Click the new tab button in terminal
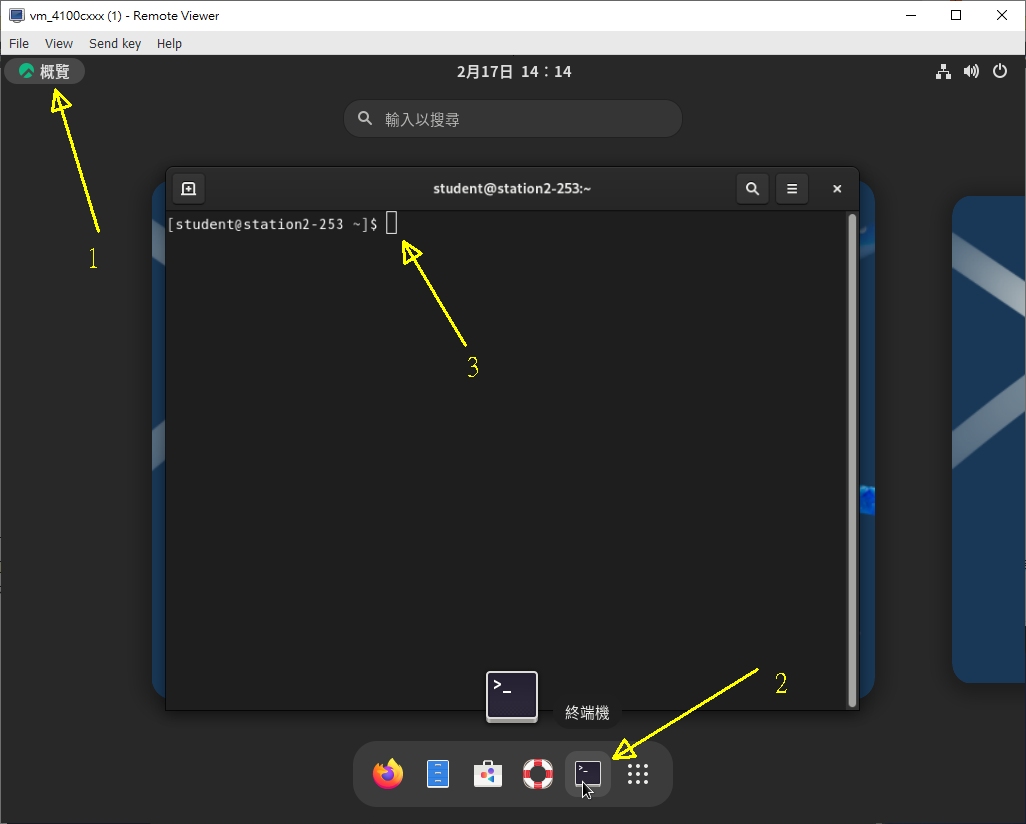This screenshot has width=1026, height=824. coord(188,188)
